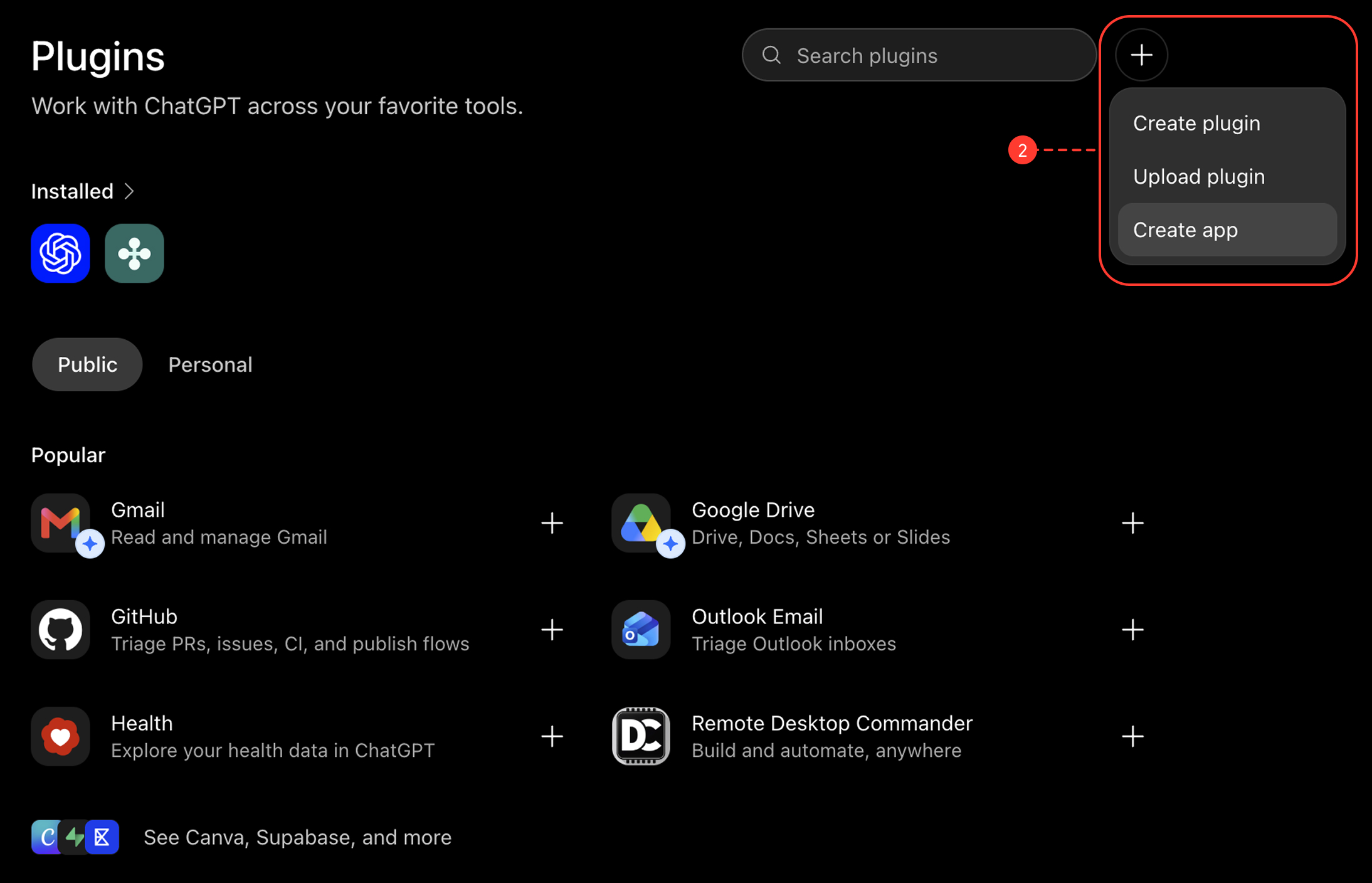1372x883 pixels.
Task: Click the Outlook Email app icon
Action: click(641, 630)
